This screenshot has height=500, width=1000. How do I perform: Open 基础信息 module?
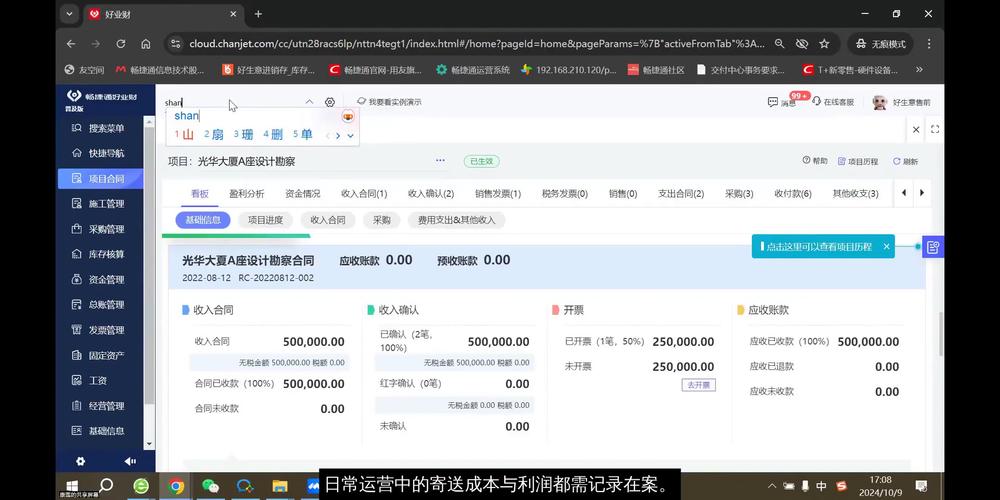pyautogui.click(x=99, y=430)
